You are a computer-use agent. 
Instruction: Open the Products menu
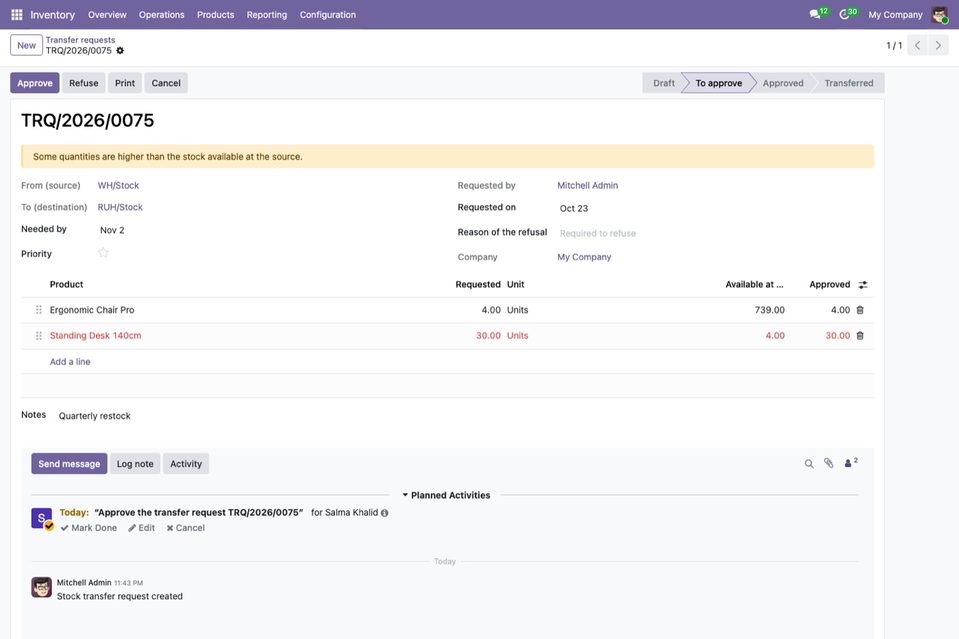pyautogui.click(x=215, y=15)
